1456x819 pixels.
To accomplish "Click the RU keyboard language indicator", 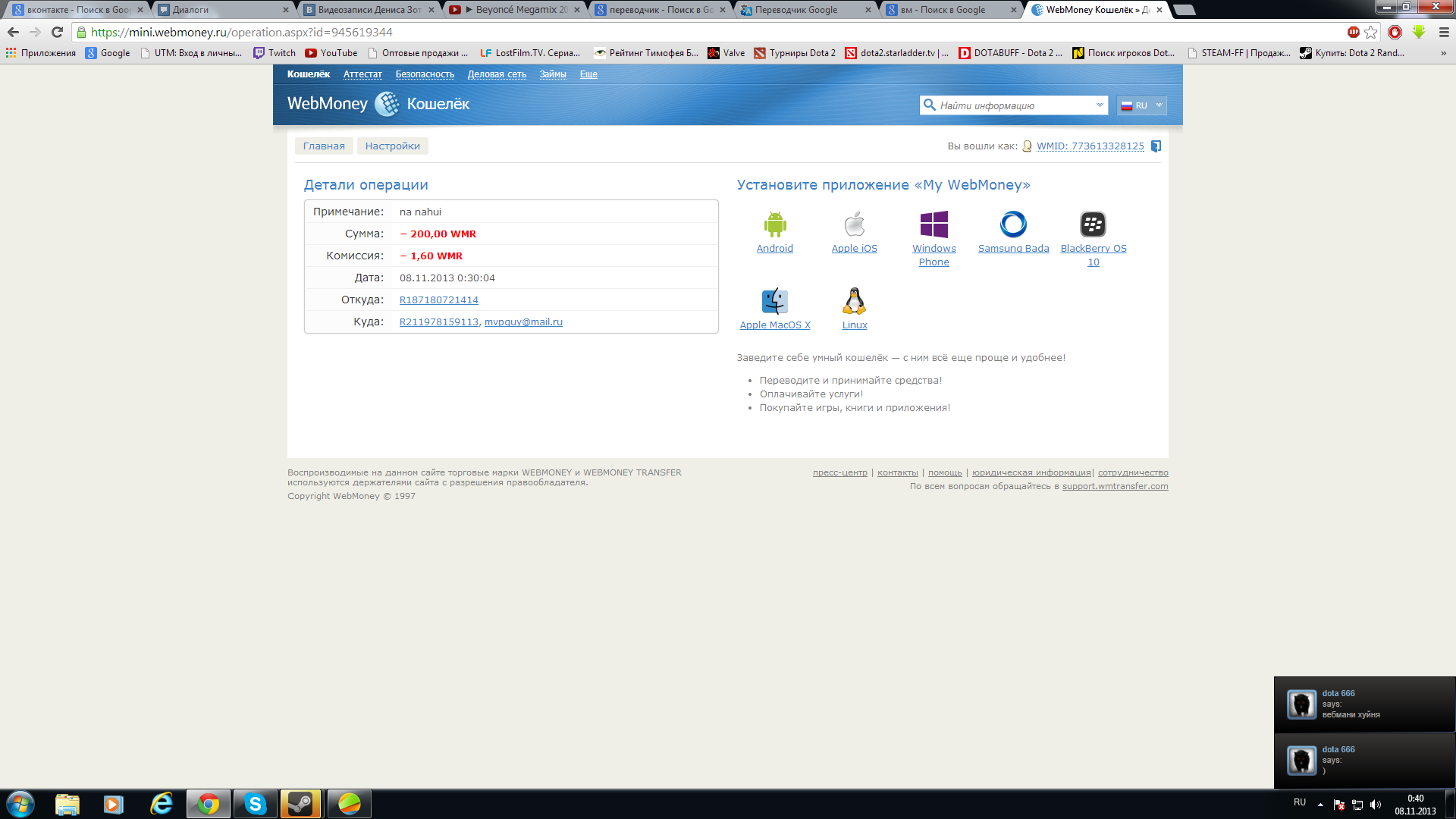I will (1300, 802).
